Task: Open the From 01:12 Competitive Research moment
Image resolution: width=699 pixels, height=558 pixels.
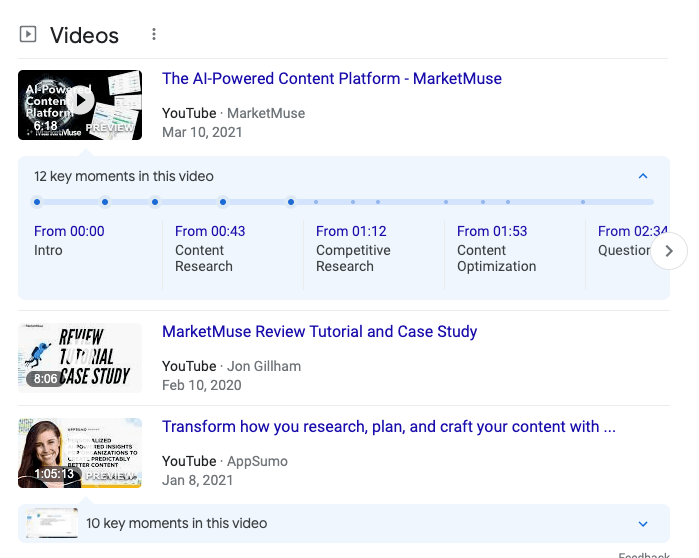Action: tap(353, 248)
